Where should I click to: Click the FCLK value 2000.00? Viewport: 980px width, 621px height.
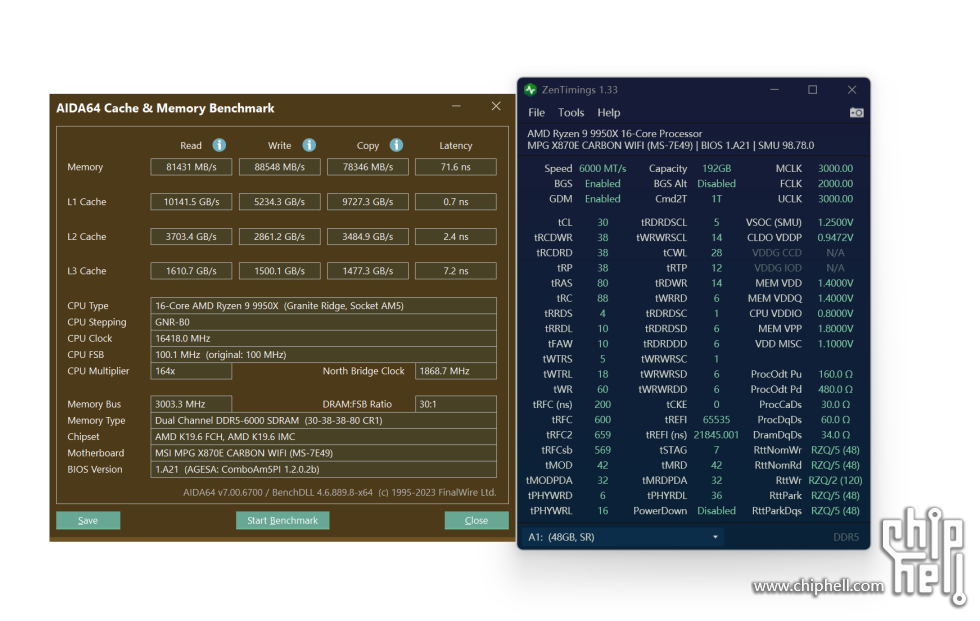pos(836,184)
